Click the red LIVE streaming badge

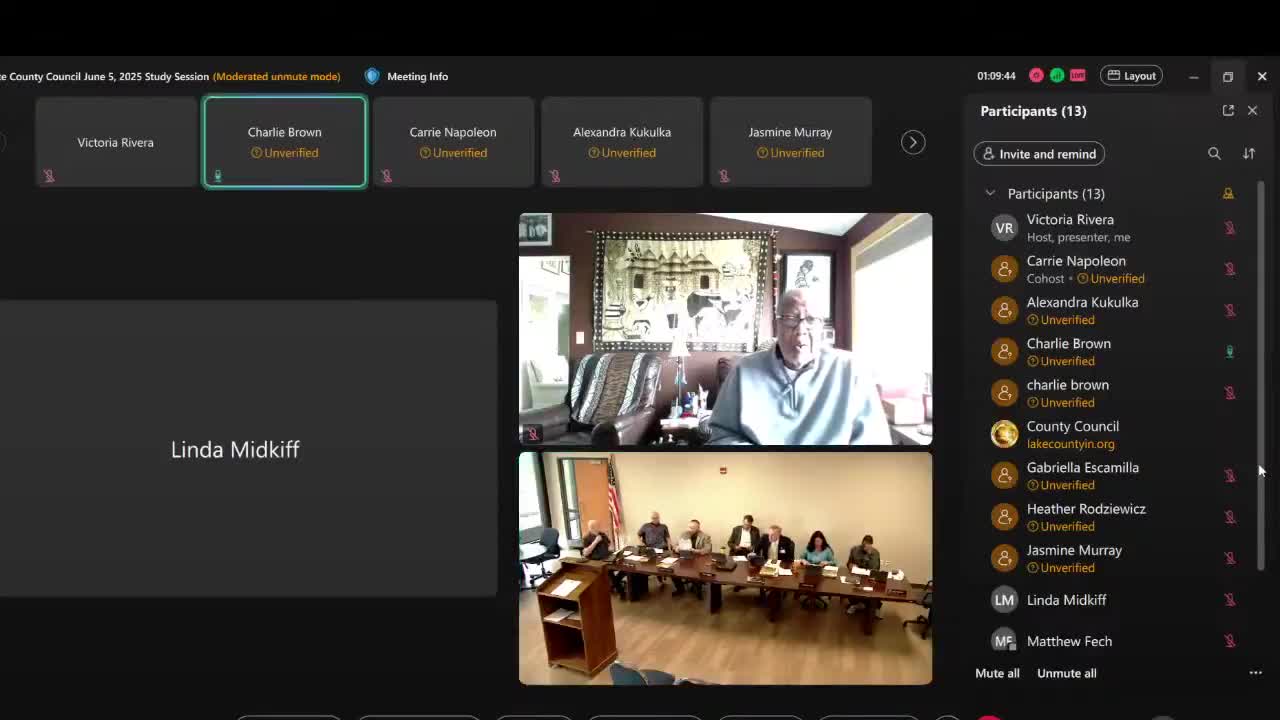[x=1077, y=76]
